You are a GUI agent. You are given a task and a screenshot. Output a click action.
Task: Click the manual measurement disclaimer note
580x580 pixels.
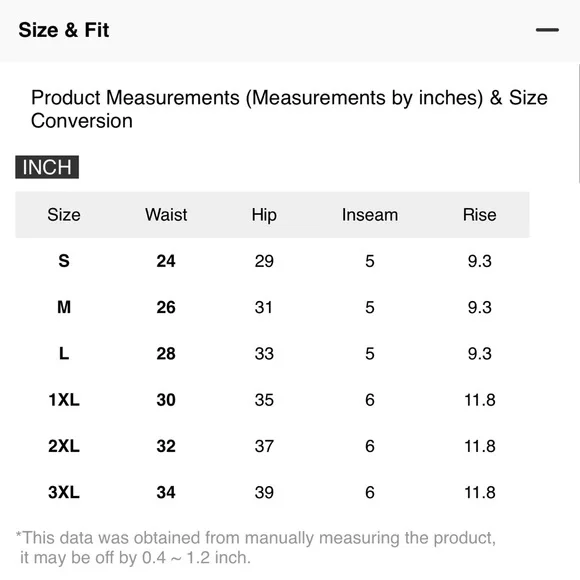click(256, 547)
